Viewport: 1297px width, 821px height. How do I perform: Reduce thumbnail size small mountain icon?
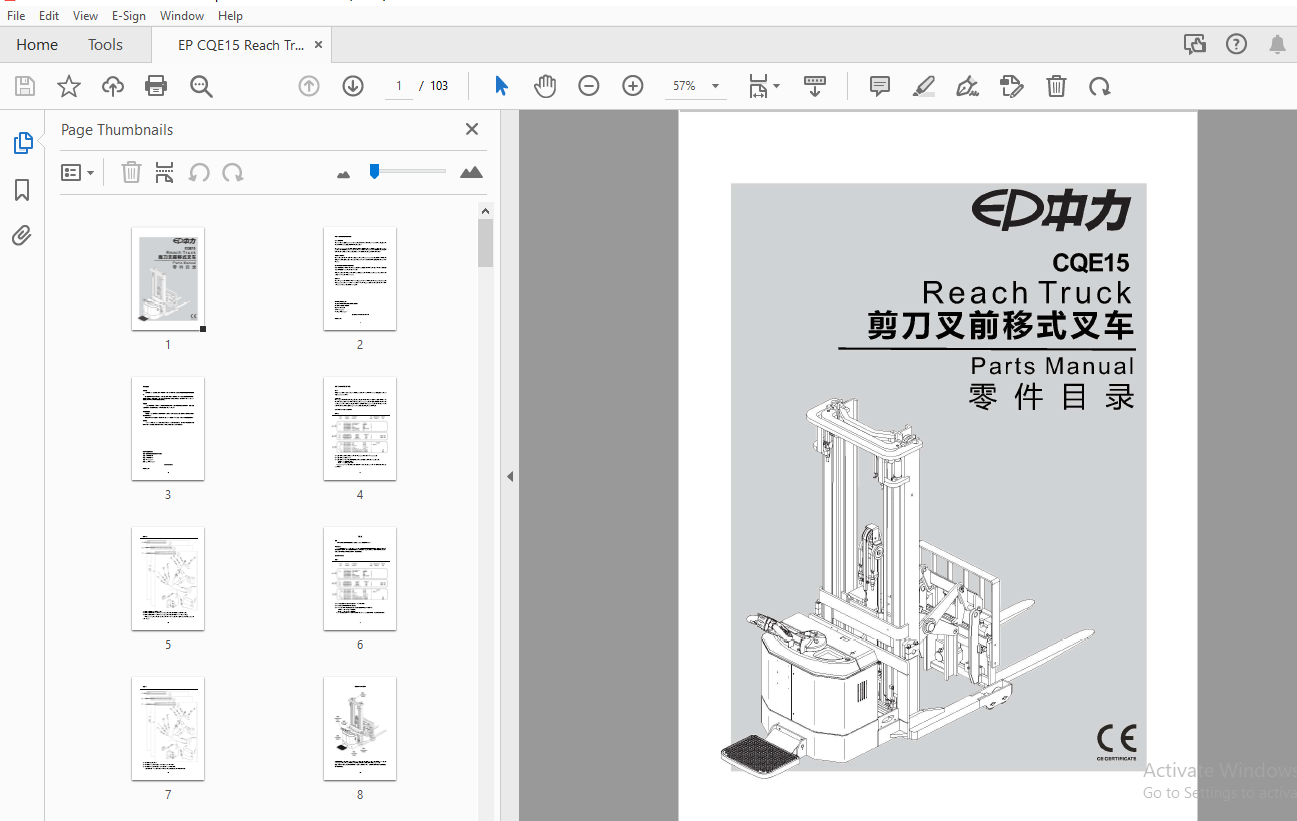pos(344,174)
